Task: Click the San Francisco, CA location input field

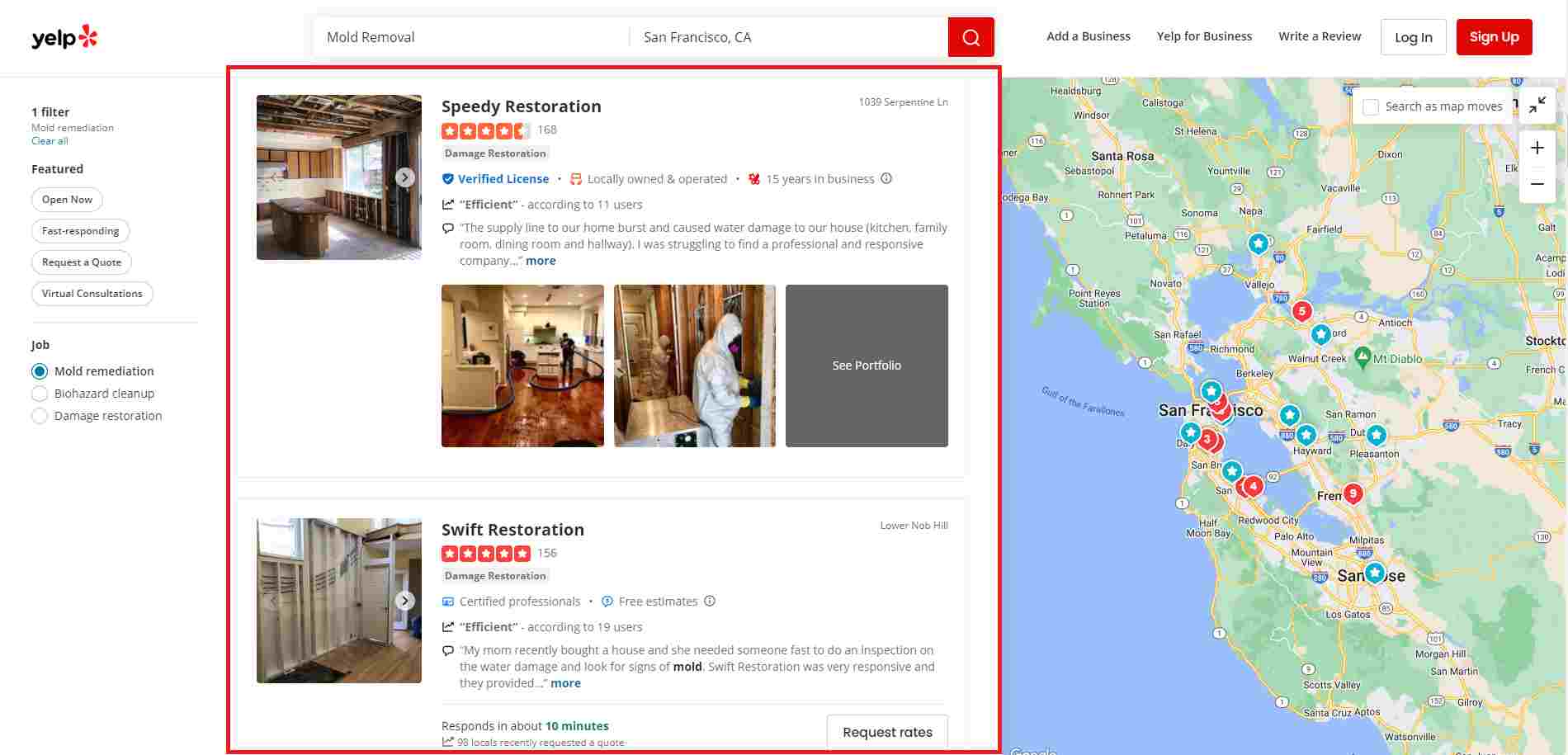Action: pos(784,36)
